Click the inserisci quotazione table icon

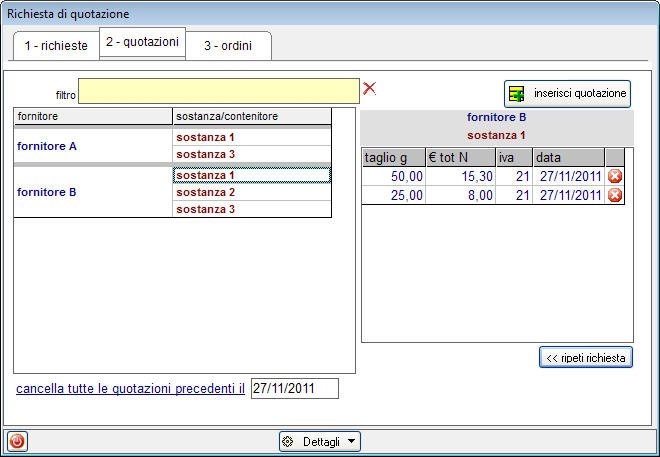point(516,94)
